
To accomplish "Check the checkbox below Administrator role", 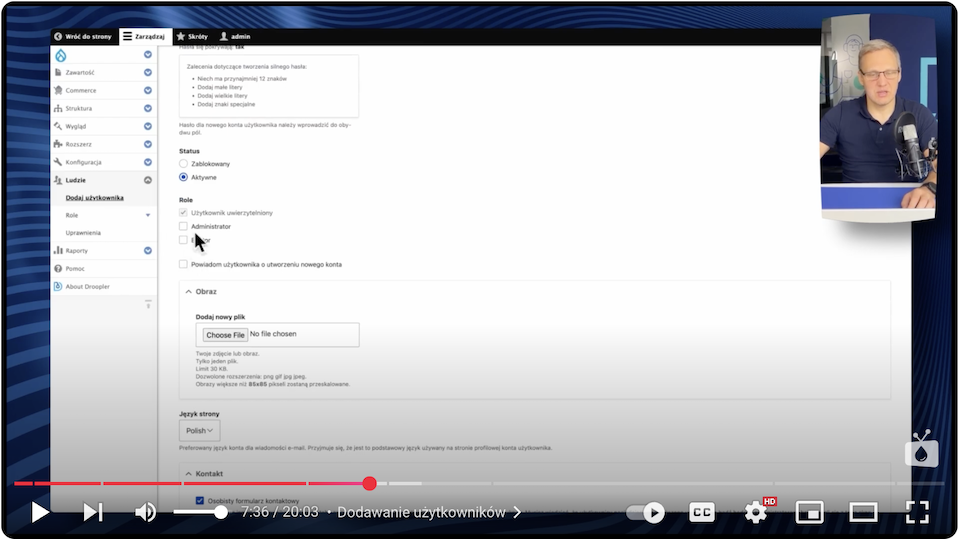I will pyautogui.click(x=183, y=239).
